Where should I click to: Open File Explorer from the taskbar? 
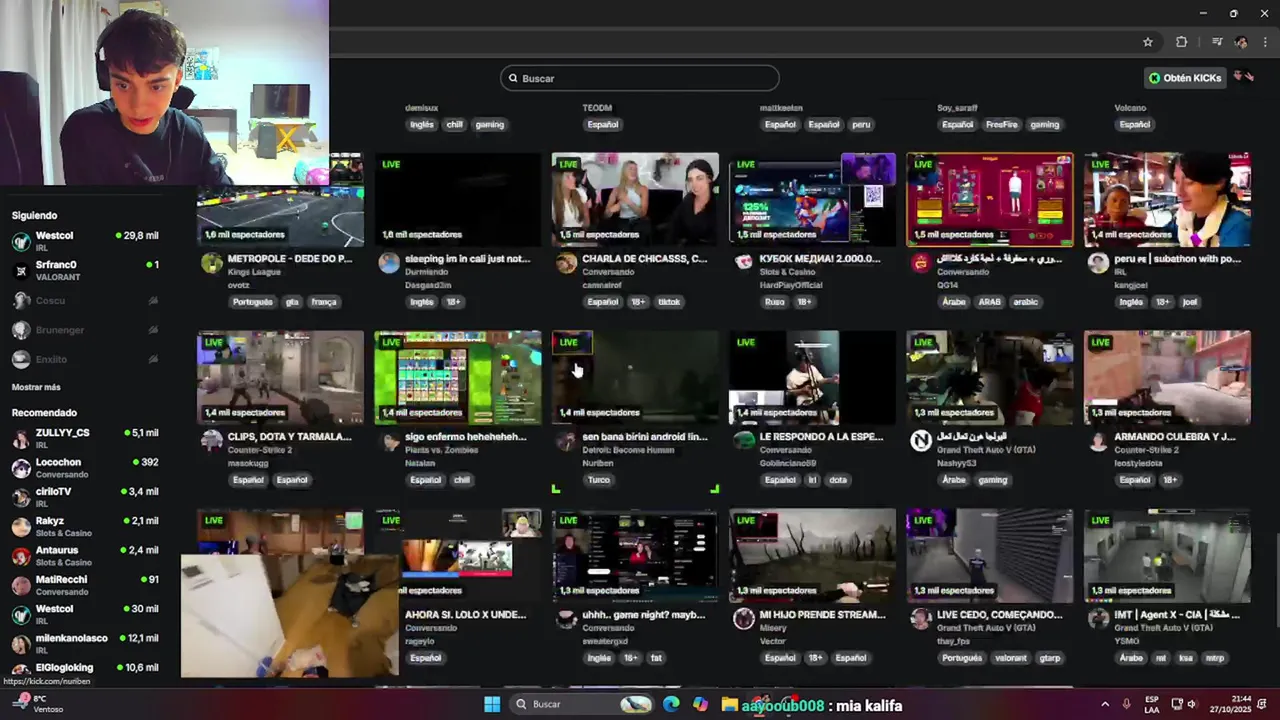click(730, 704)
